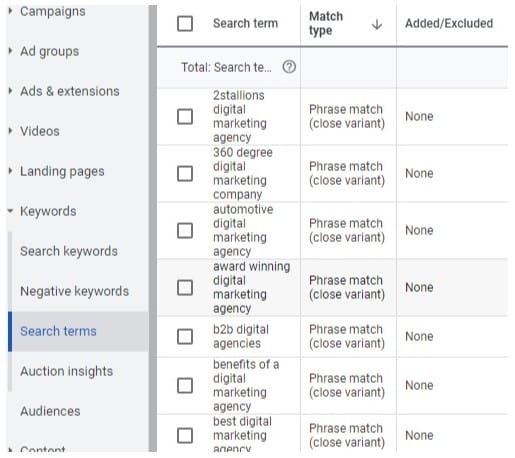Screen dimensions: 515x458
Task: Open Negative keywords page
Action: (74, 291)
